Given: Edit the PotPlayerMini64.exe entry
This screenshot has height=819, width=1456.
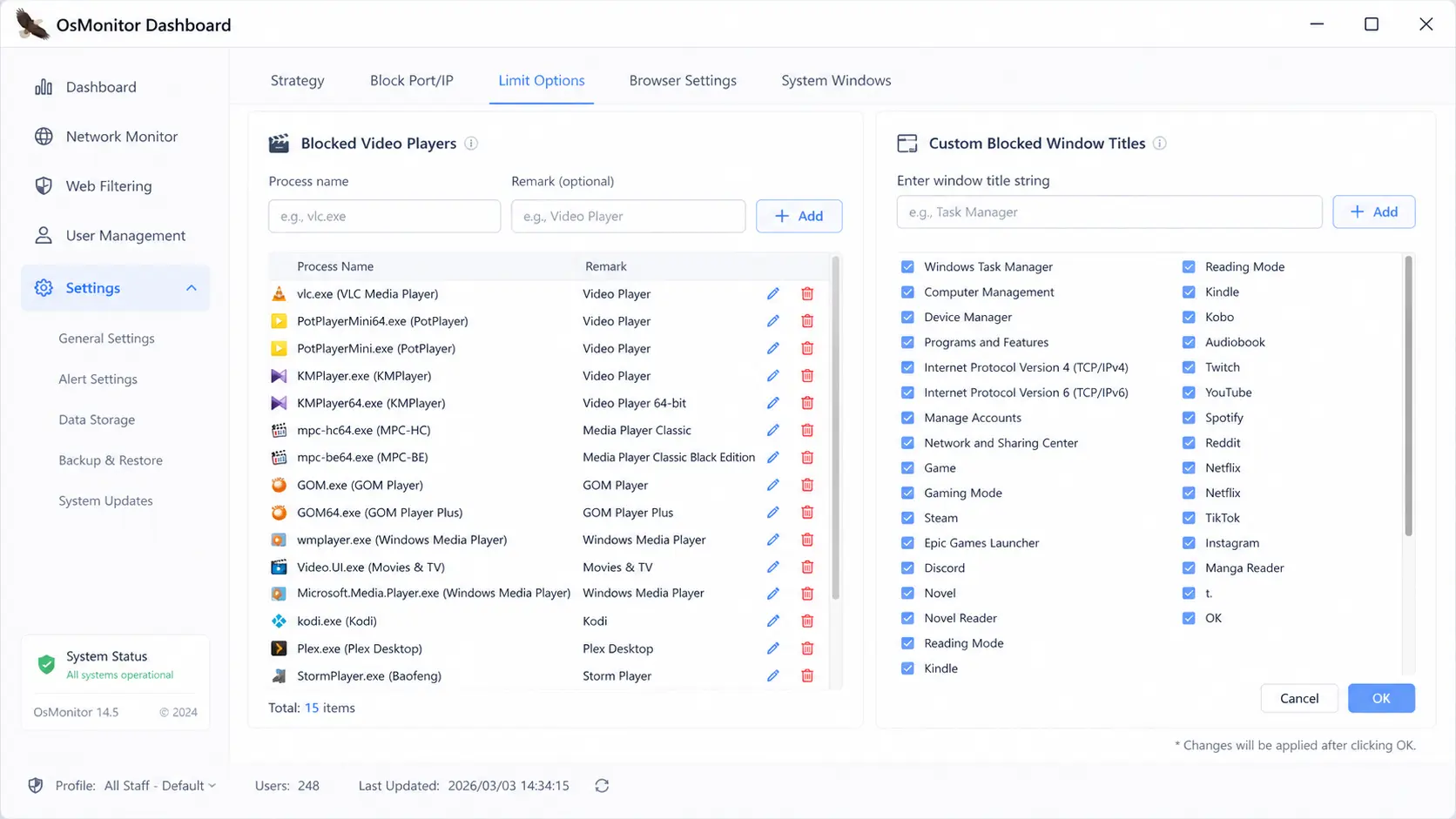Looking at the screenshot, I should tap(772, 321).
